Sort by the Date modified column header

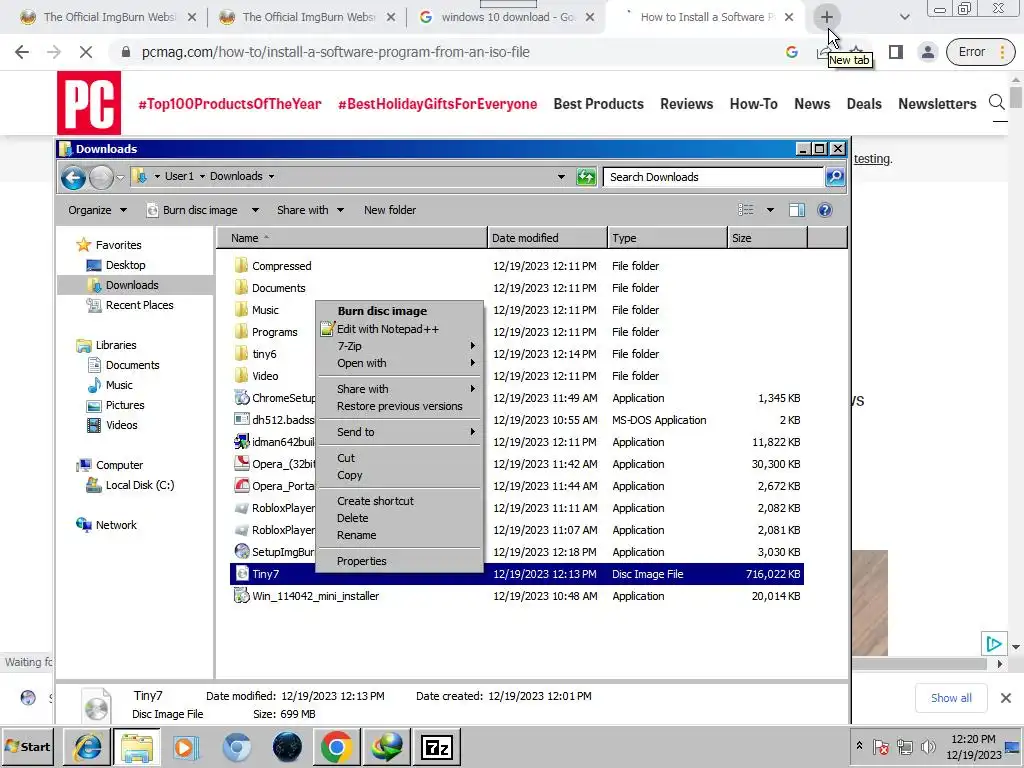tap(547, 238)
